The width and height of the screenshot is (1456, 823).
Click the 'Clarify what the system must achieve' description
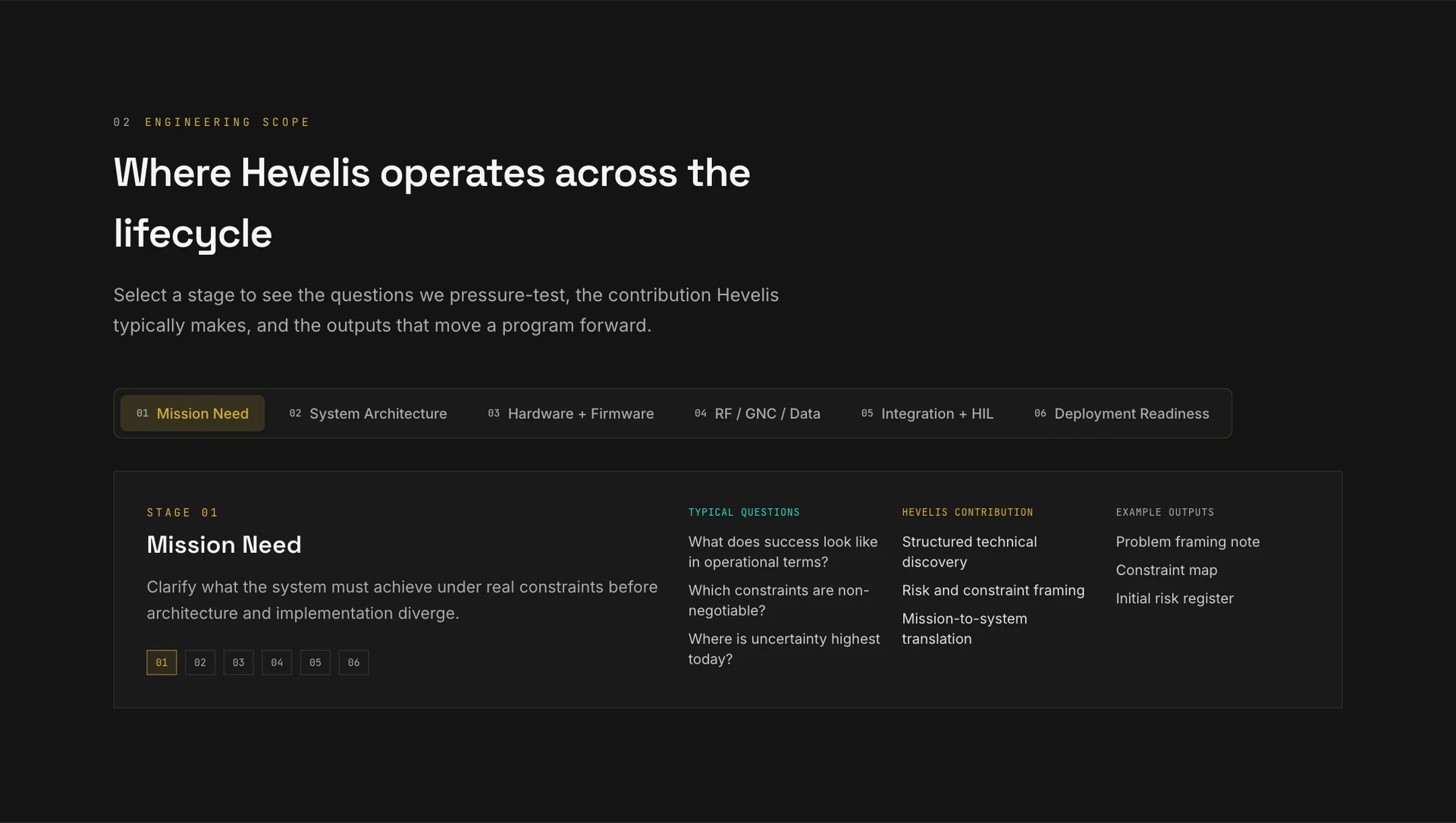click(x=402, y=600)
